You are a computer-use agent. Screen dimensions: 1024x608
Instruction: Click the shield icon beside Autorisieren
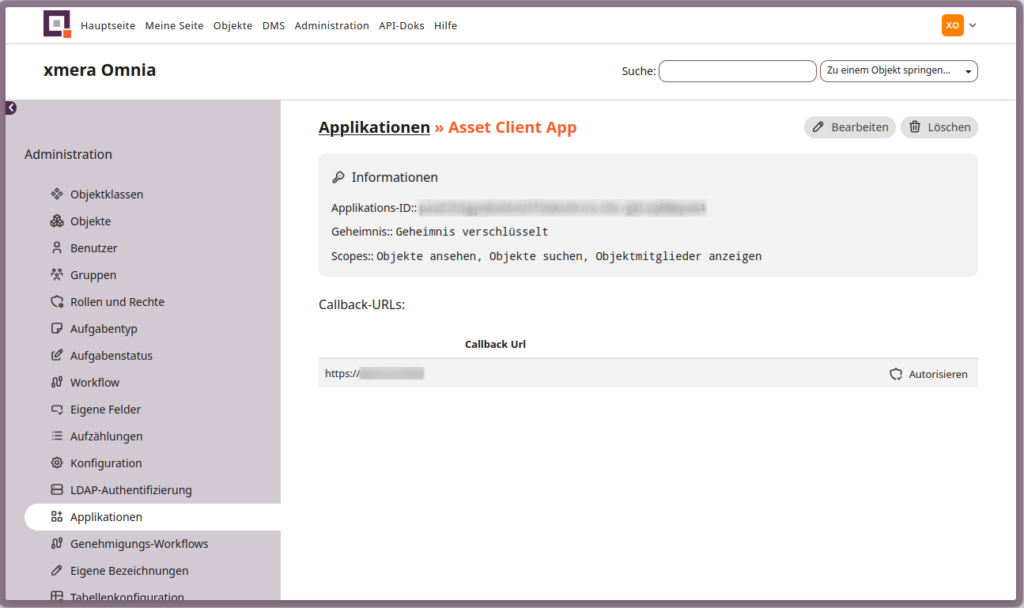point(896,374)
